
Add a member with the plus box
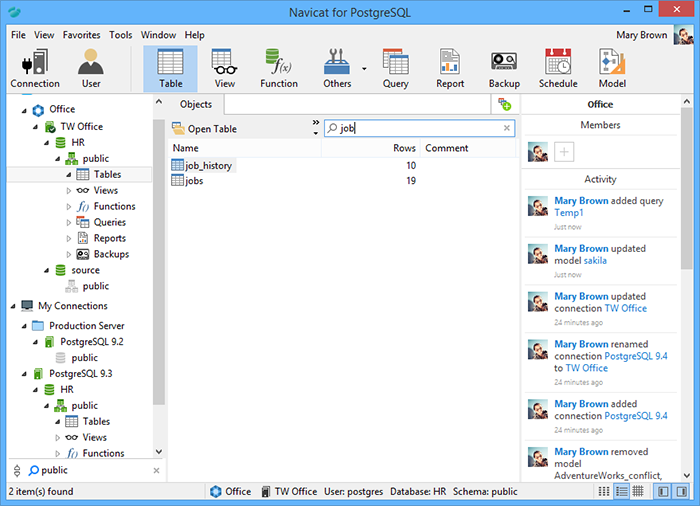[x=564, y=152]
